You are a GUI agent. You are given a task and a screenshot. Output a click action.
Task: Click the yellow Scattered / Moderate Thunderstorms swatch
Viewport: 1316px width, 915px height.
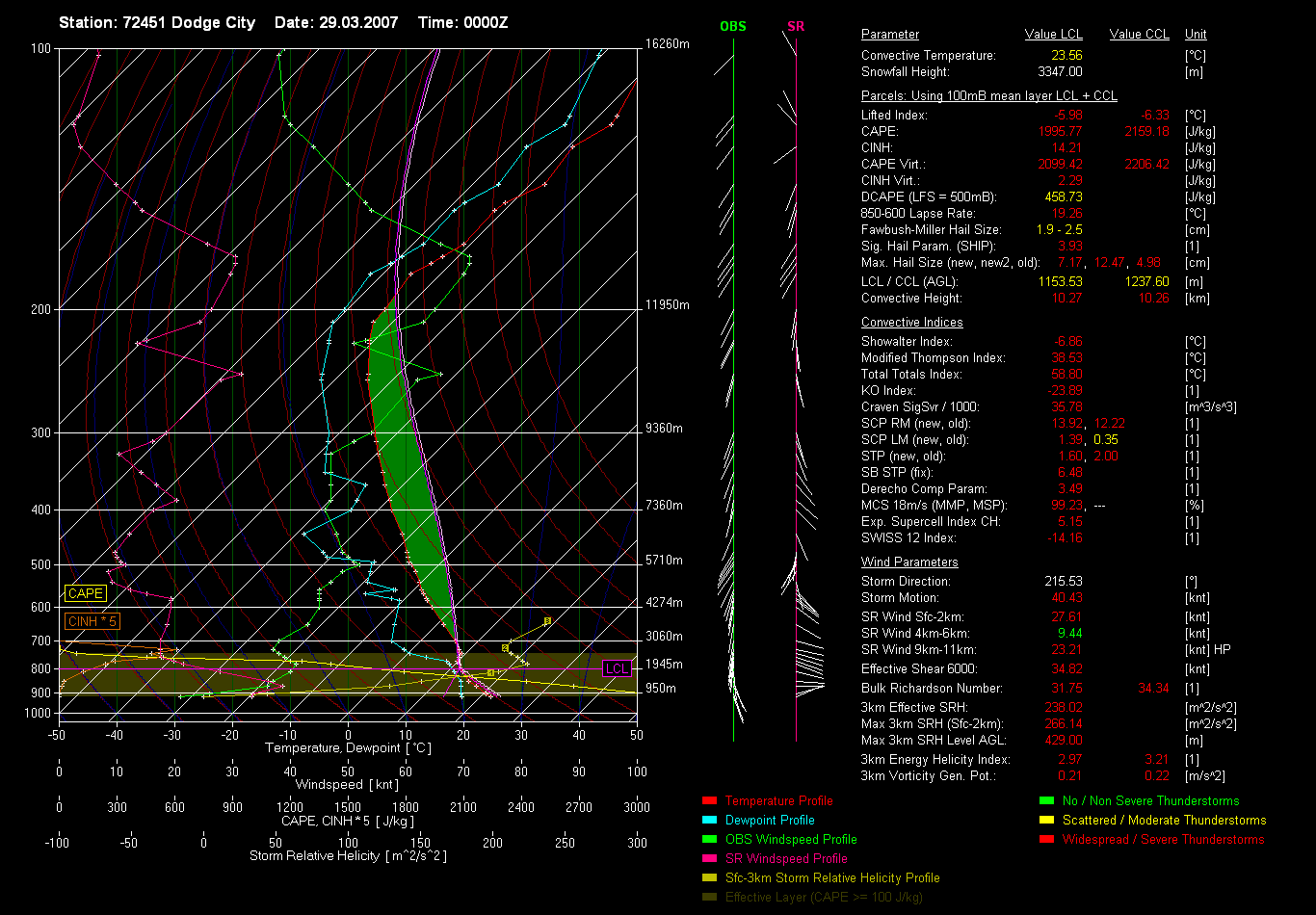(x=1047, y=820)
